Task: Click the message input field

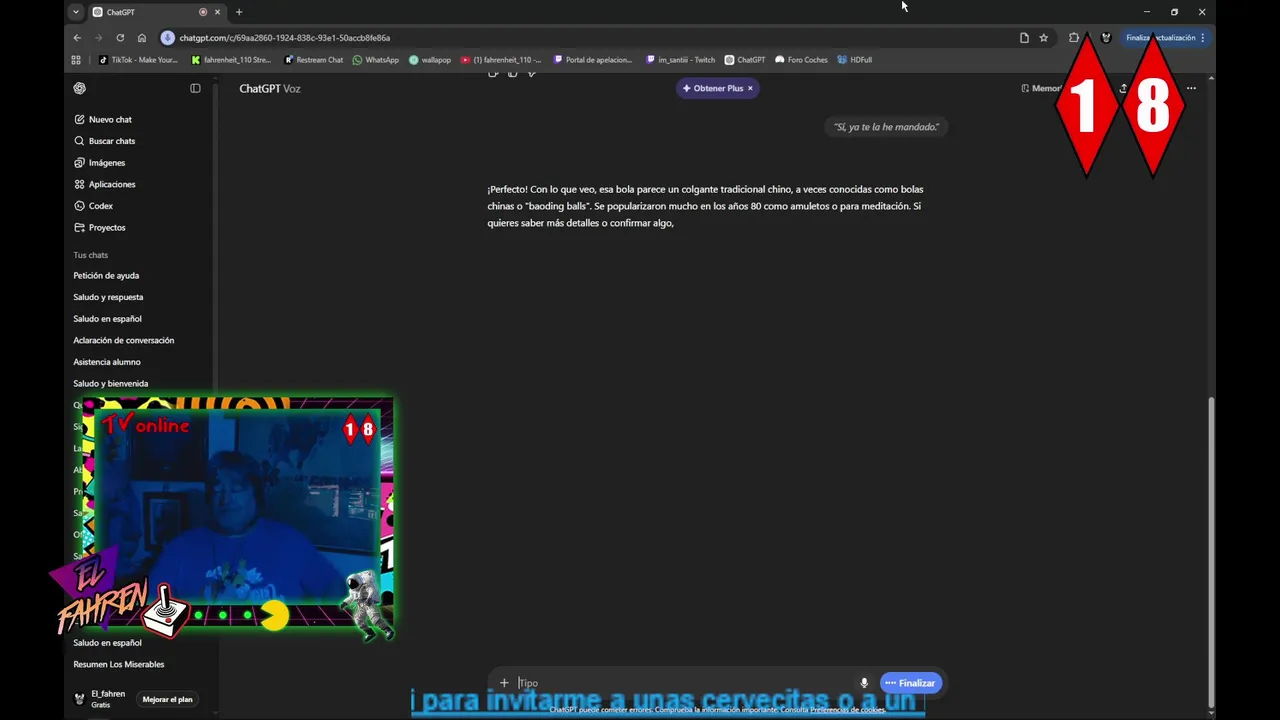Action: (x=685, y=683)
